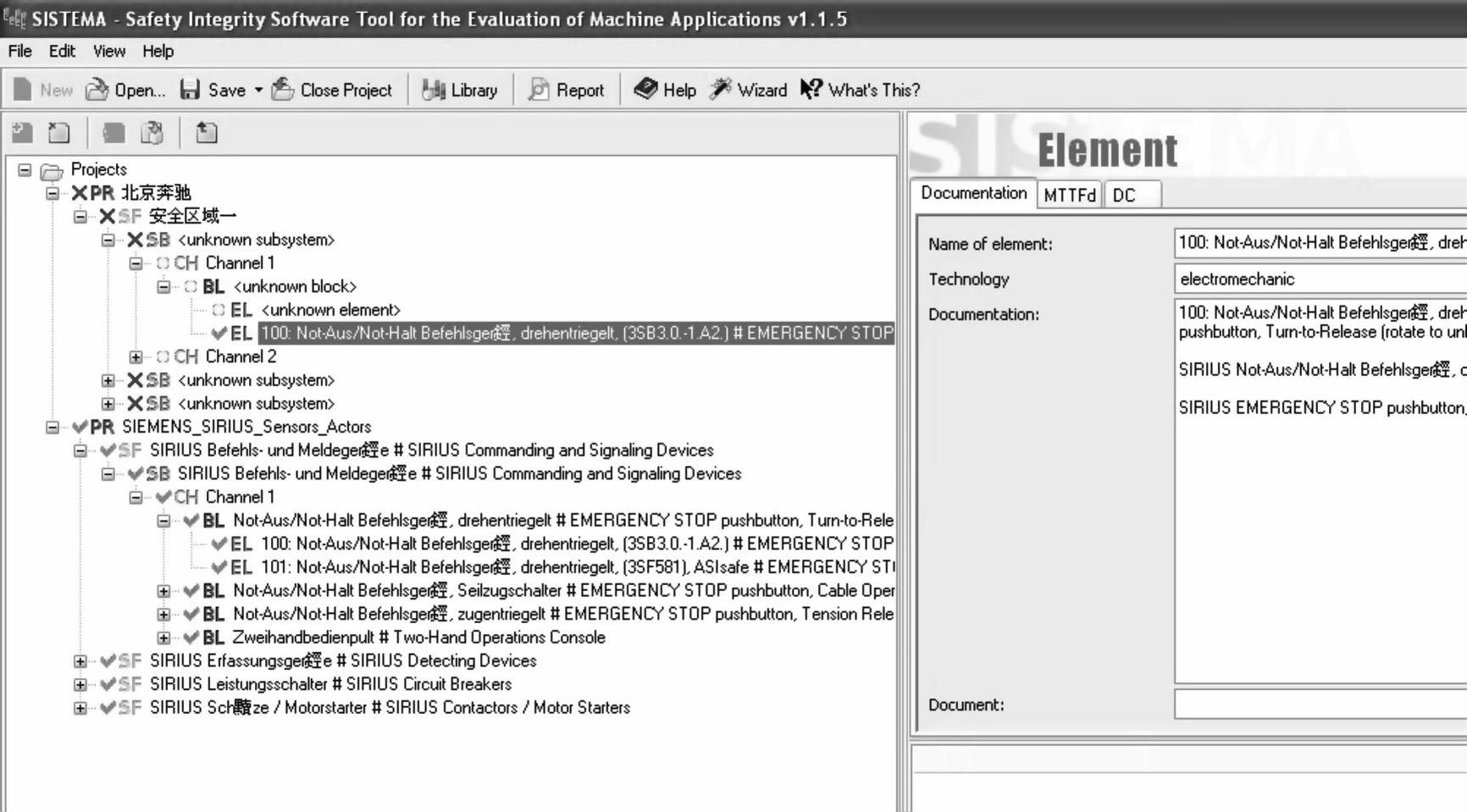
Task: Select Channel 1 under the SIEMENS subsystem
Action: point(240,497)
